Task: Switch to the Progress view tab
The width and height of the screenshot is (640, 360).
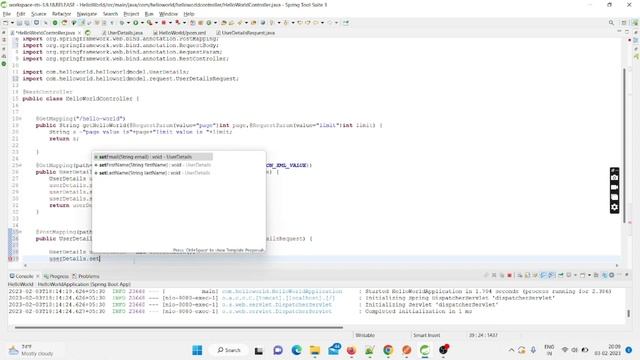Action: pyautogui.click(x=56, y=276)
